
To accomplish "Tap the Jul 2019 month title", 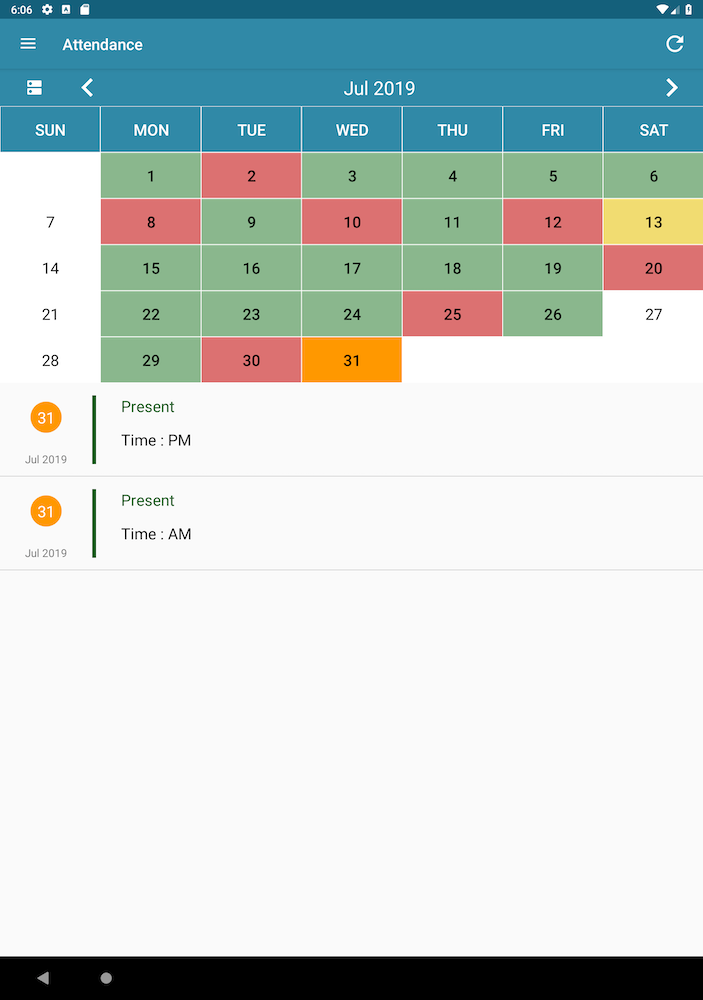I will click(x=379, y=88).
